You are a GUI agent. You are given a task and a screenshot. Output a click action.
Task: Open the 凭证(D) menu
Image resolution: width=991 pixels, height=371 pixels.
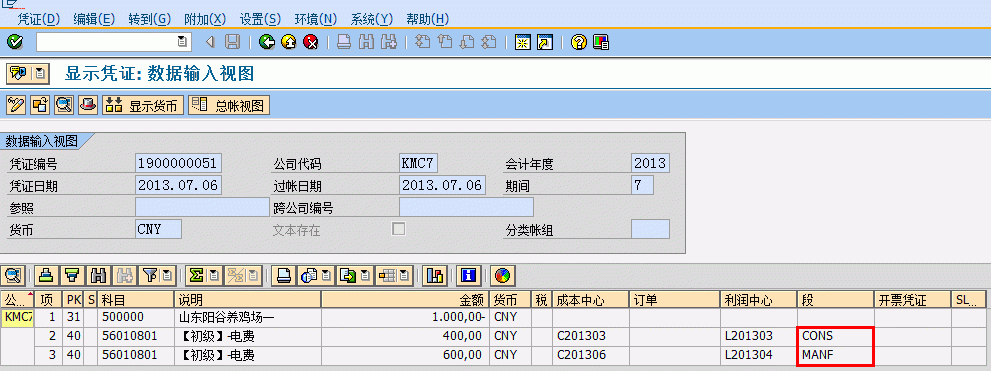[x=39, y=19]
